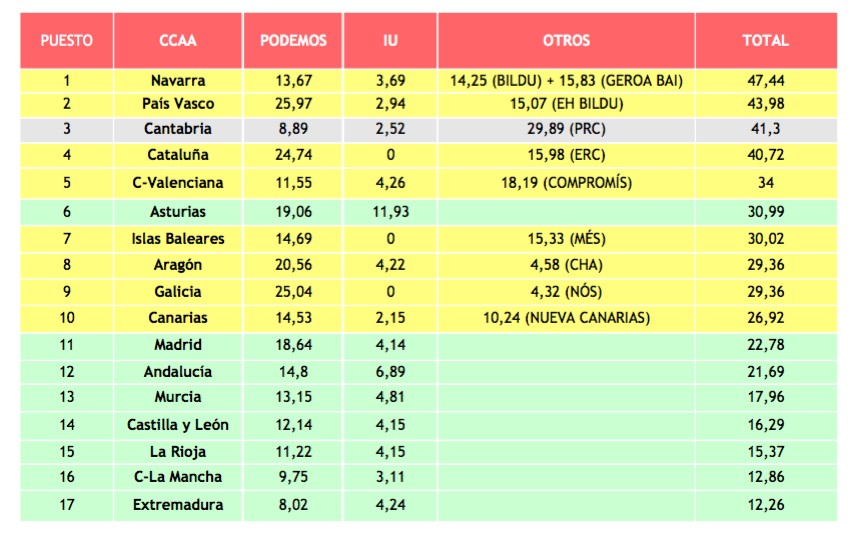Select the Asturias cell
Image resolution: width=857 pixels, height=538 pixels.
(x=177, y=212)
